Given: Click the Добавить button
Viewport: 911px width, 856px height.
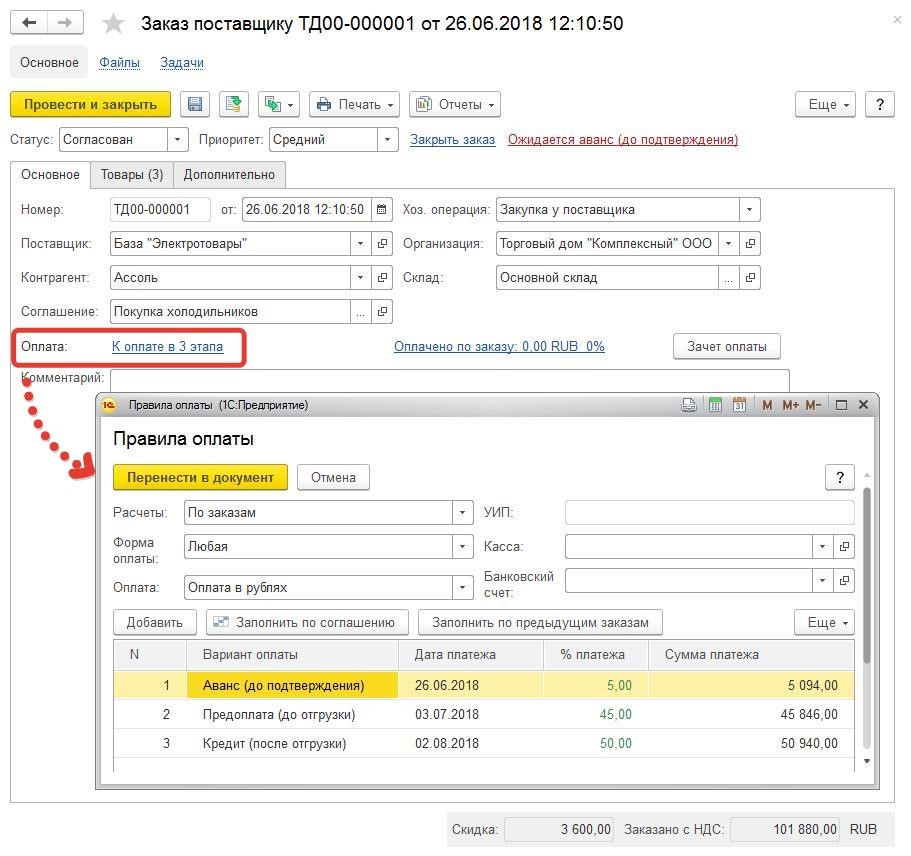Looking at the screenshot, I should pos(155,622).
